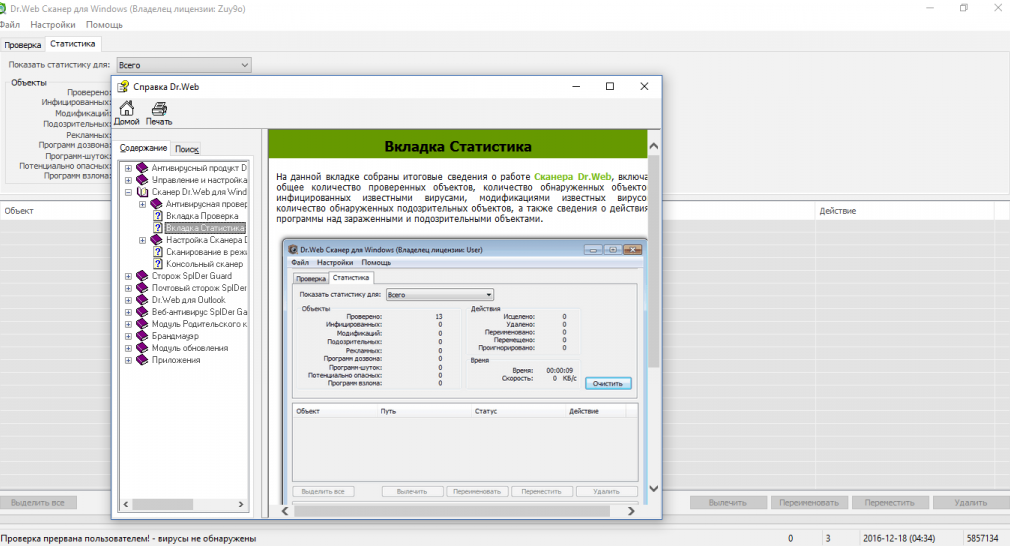The image size is (1010, 546).
Task: Expand the Приложения tree node
Action: click(x=128, y=361)
